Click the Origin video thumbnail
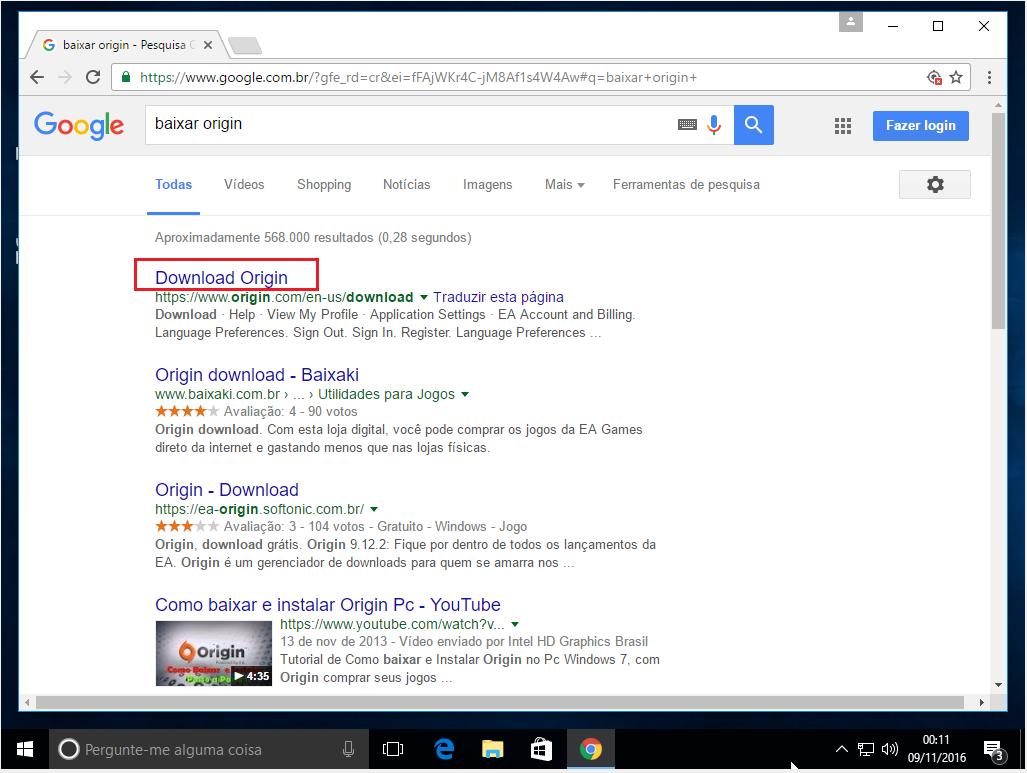 click(214, 653)
